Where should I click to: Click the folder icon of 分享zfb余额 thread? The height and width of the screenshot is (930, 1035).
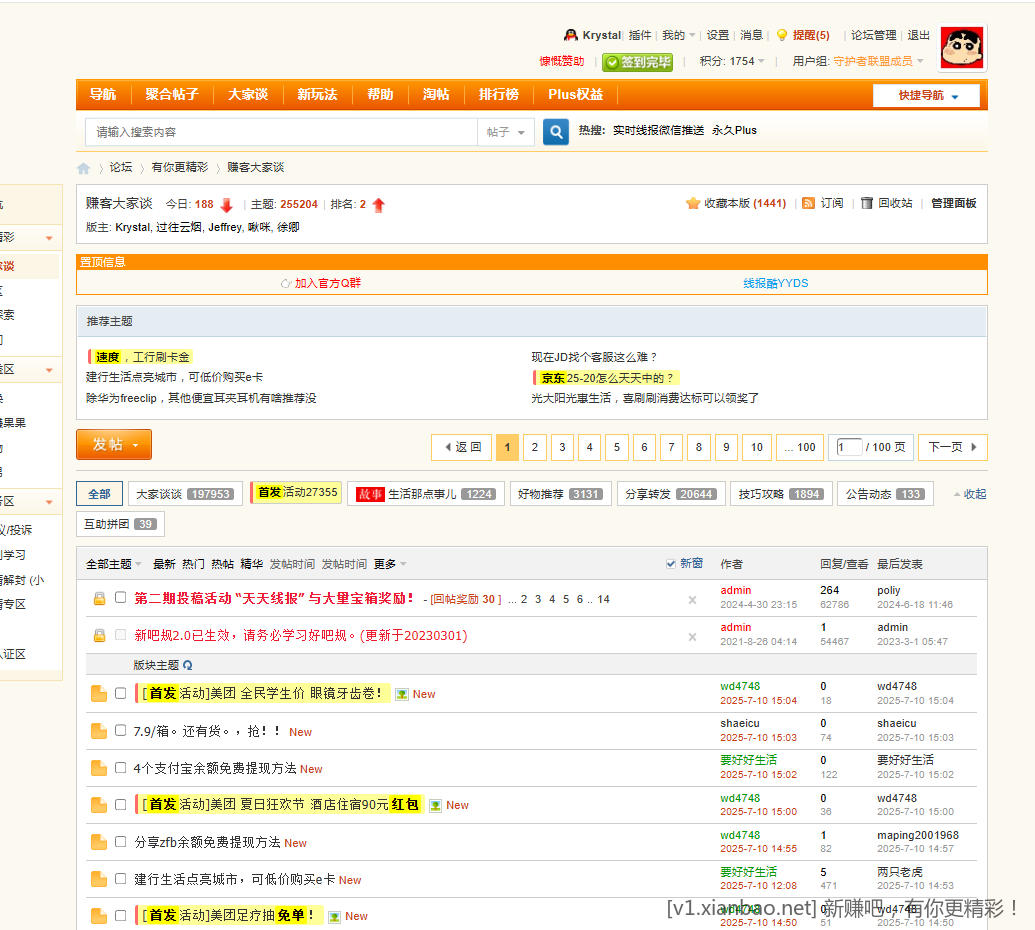(99, 842)
